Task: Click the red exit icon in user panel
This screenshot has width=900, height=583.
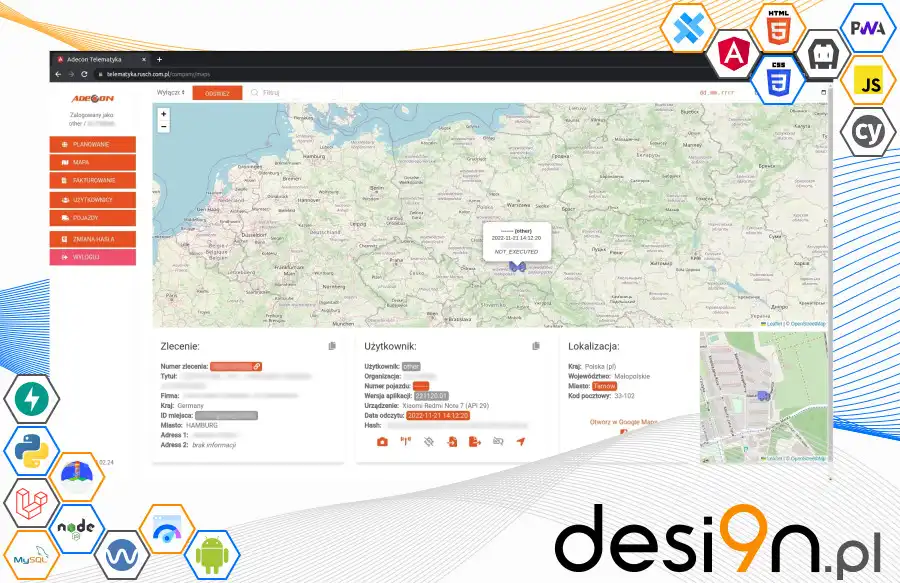Action: click(x=452, y=443)
